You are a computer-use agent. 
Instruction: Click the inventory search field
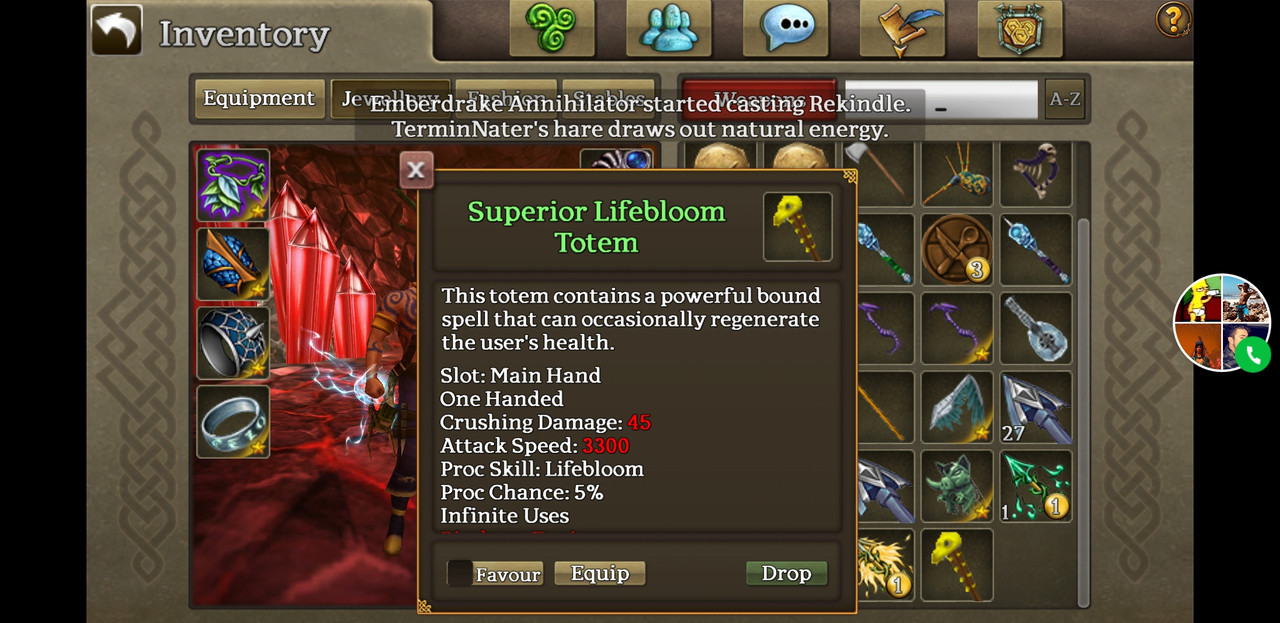[941, 100]
